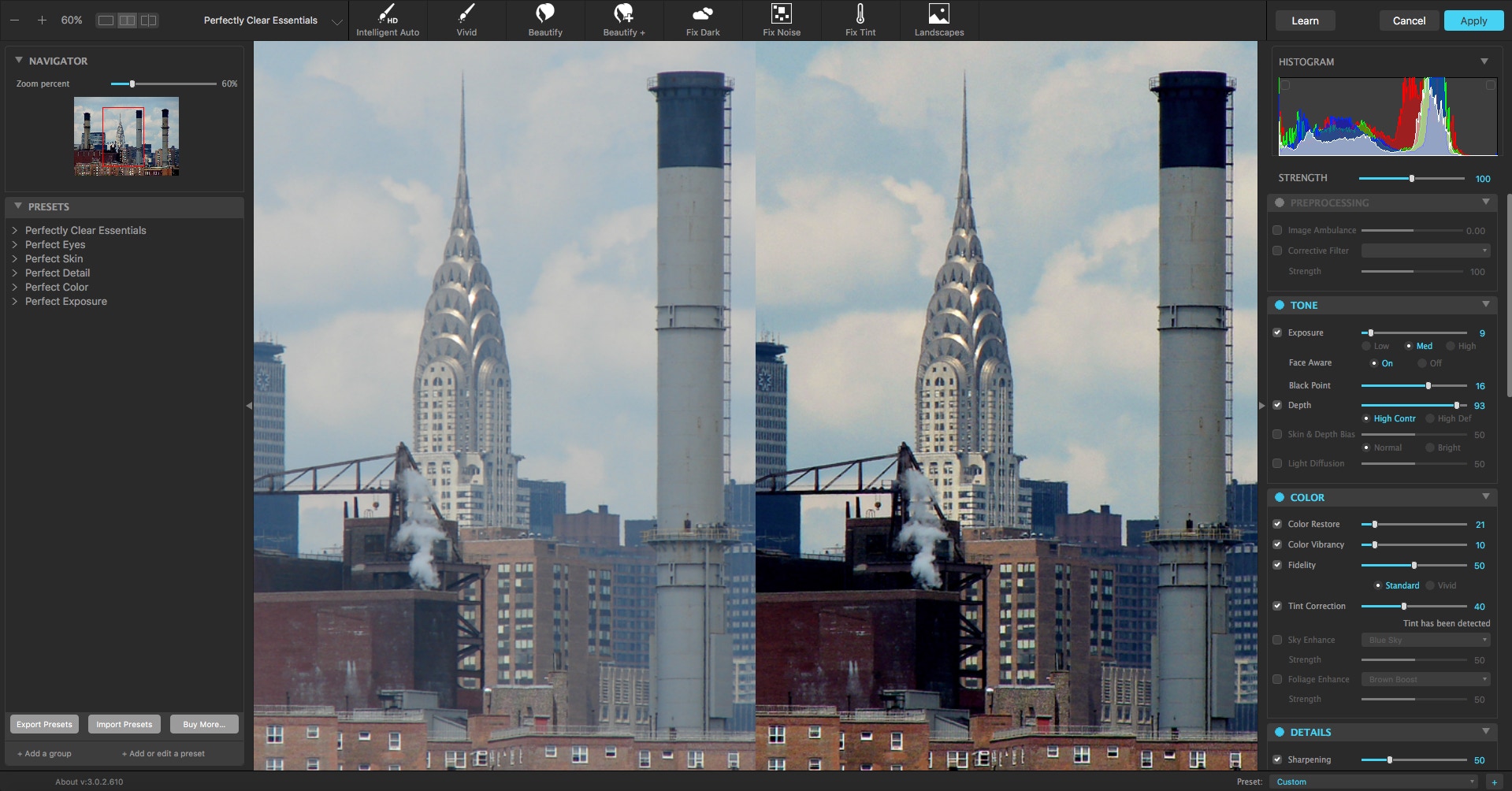Image resolution: width=1512 pixels, height=791 pixels.
Task: Select the Vivid fidelity option
Action: point(1430,585)
